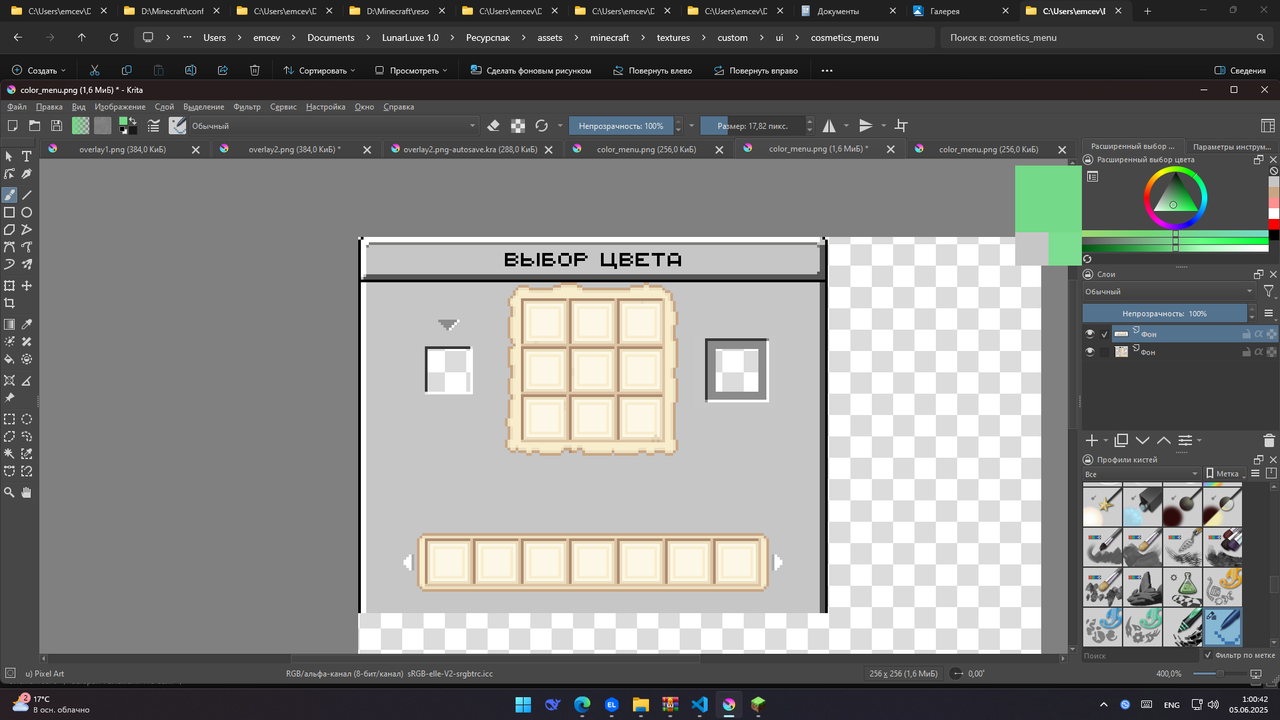Viewport: 1280px width, 720px height.
Task: Click Сделать фоновым рисунком button
Action: (x=529, y=71)
